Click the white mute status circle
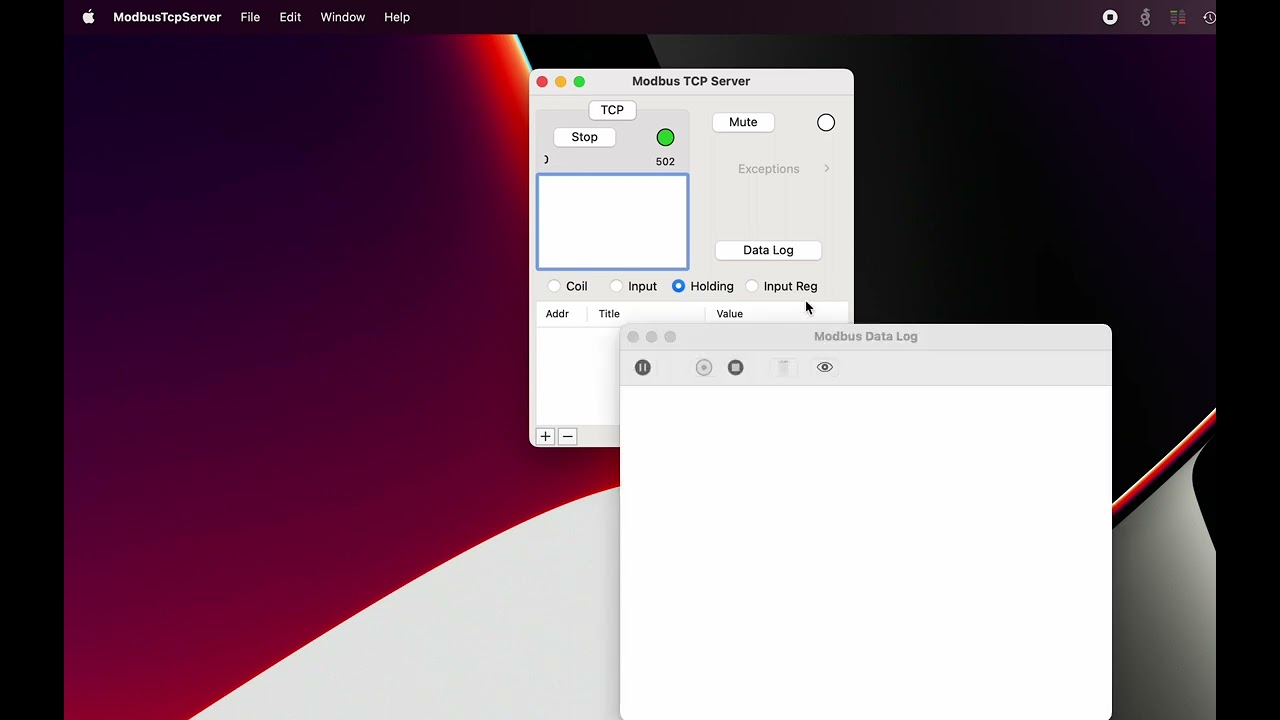1280x720 pixels. click(826, 123)
